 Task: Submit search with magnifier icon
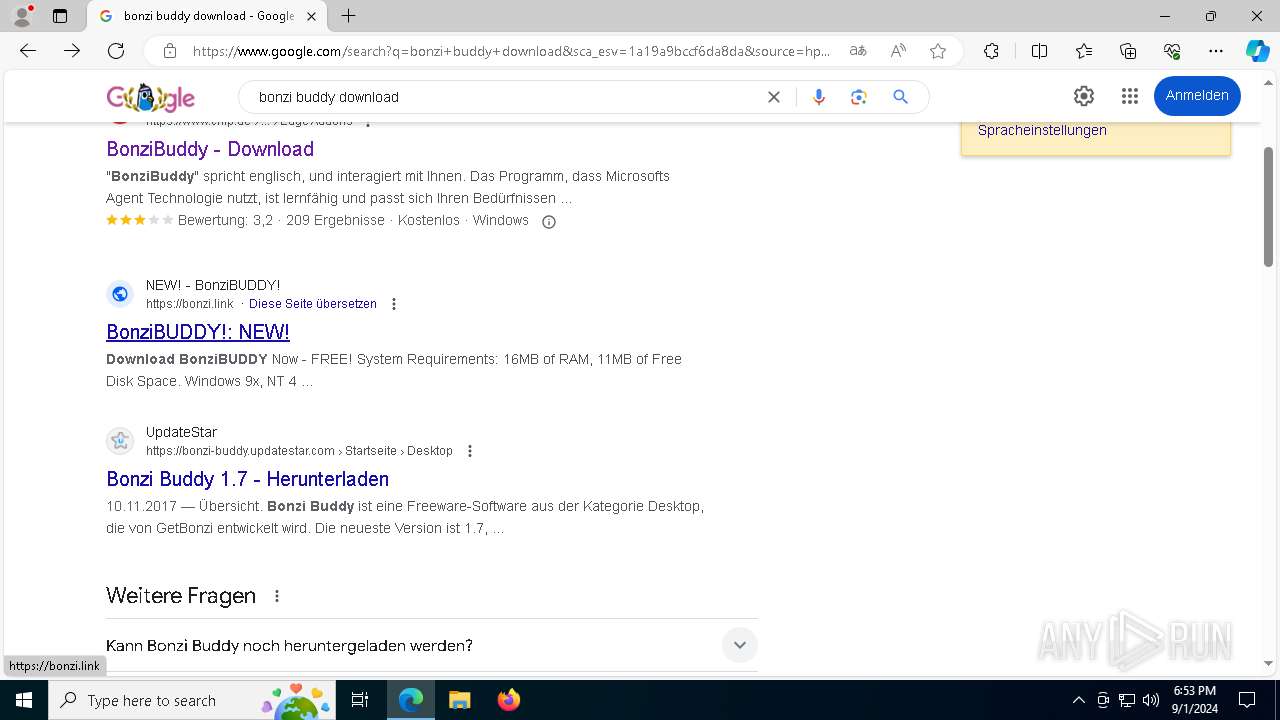(900, 97)
